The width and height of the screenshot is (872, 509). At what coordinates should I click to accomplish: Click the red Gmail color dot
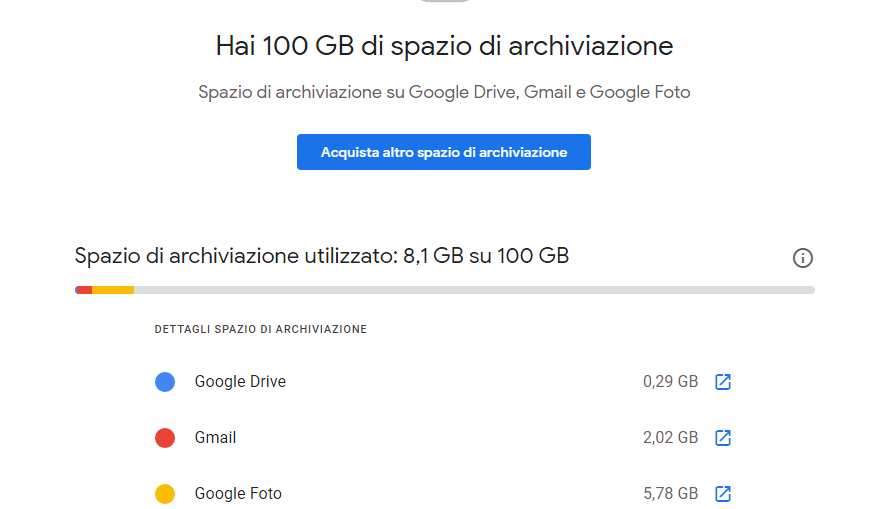coord(165,438)
